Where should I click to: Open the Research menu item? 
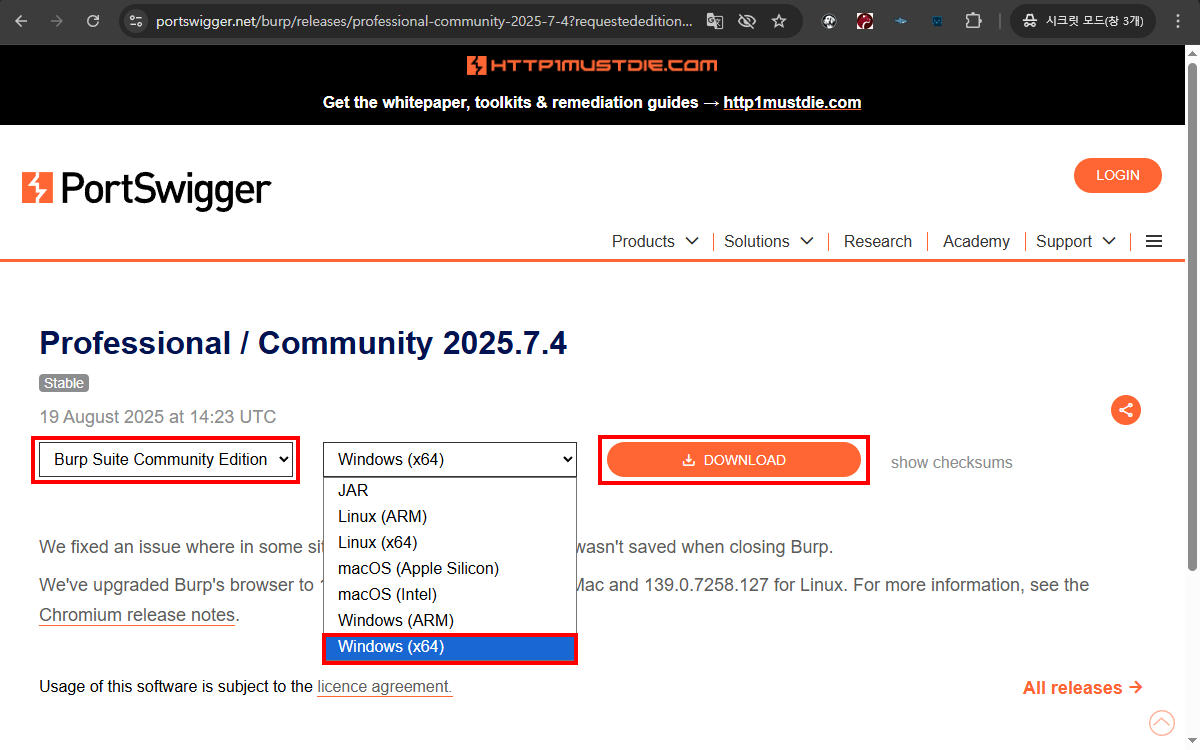[x=877, y=241]
